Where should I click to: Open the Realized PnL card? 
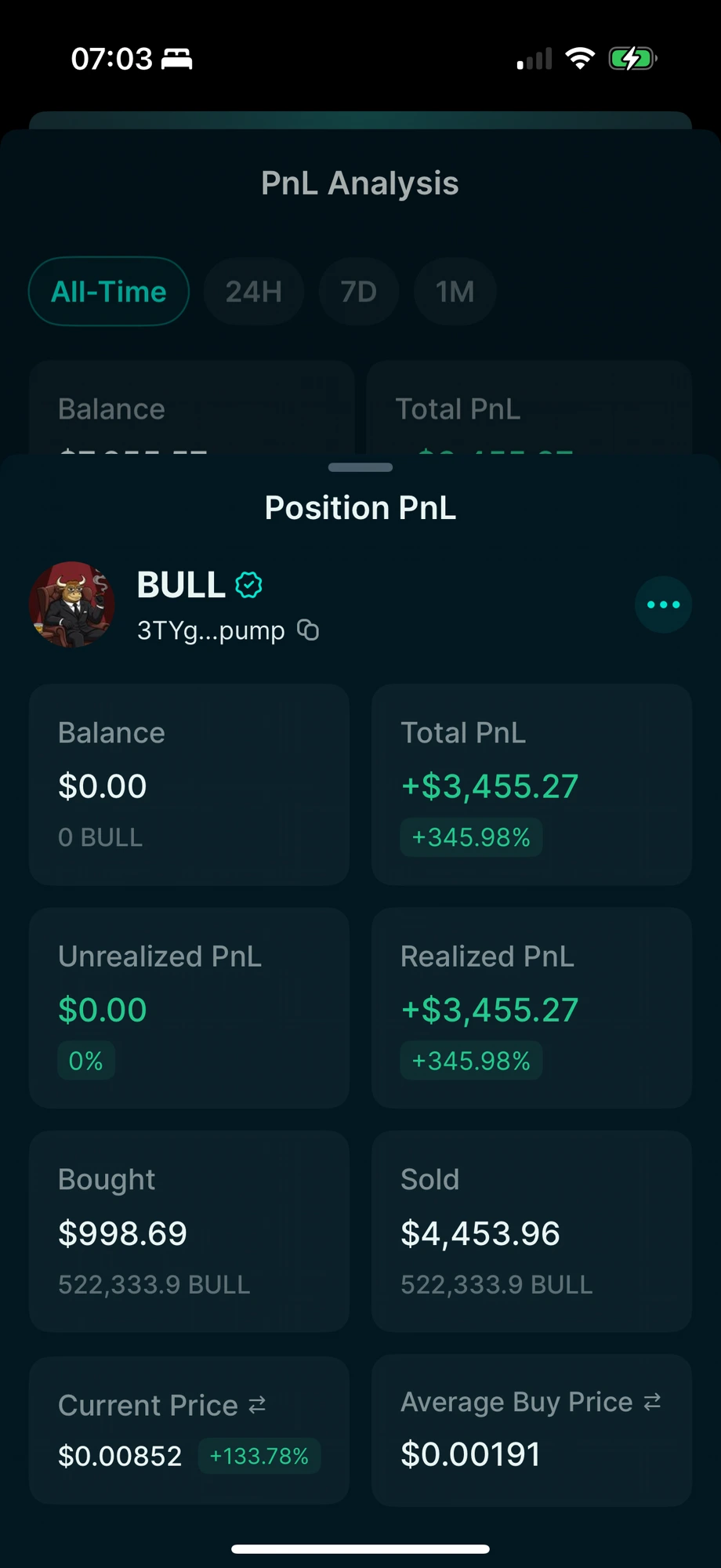531,1008
